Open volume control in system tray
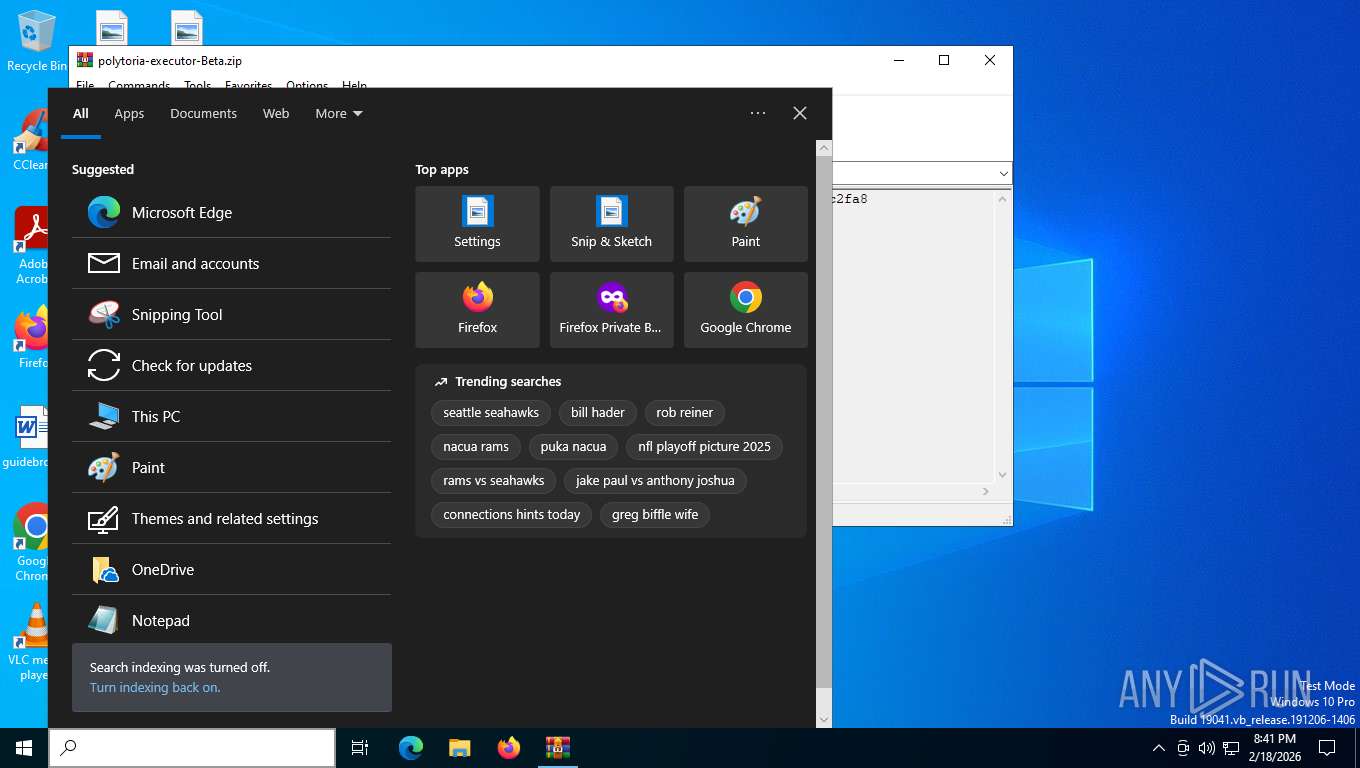The height and width of the screenshot is (768, 1360). tap(1207, 748)
